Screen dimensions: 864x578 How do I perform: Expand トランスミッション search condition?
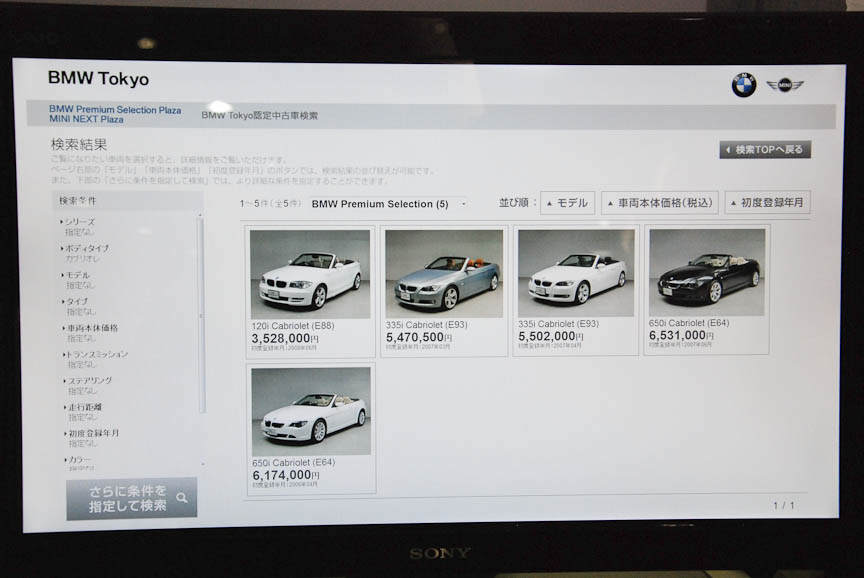pos(95,354)
